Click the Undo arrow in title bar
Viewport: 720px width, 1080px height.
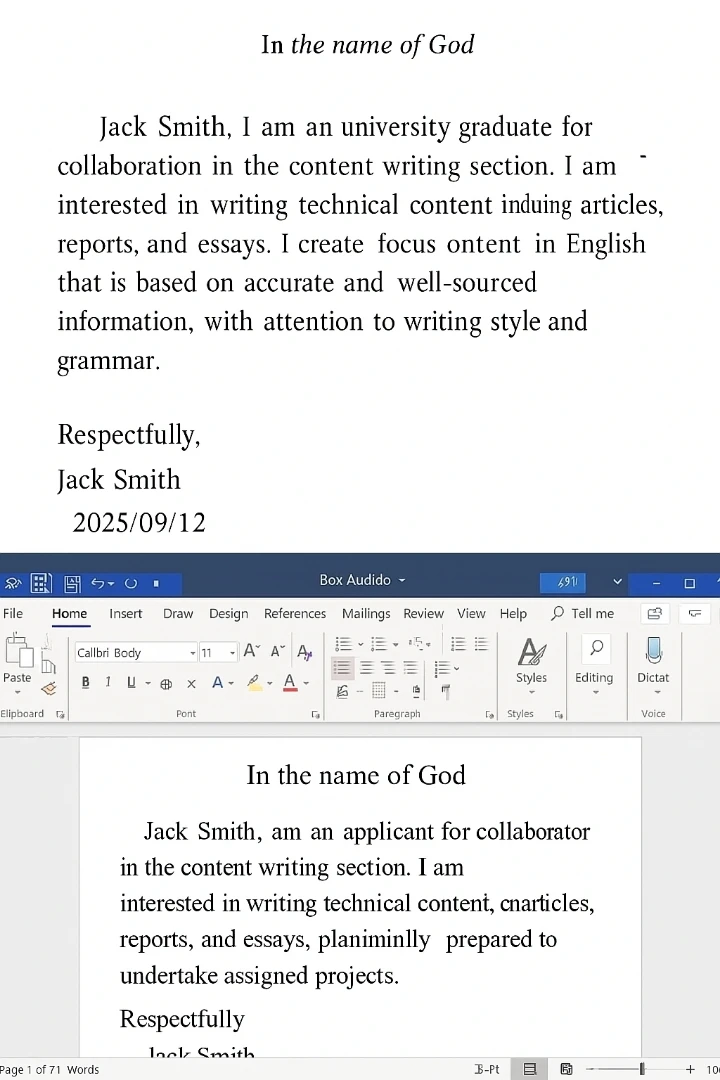coord(97,582)
